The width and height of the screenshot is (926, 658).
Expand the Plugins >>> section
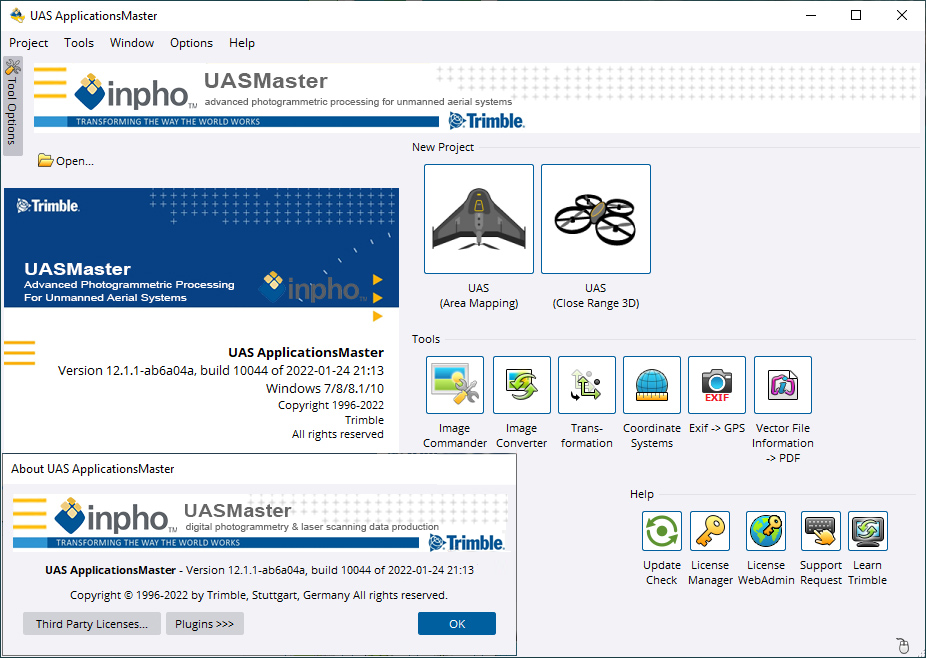coord(204,624)
